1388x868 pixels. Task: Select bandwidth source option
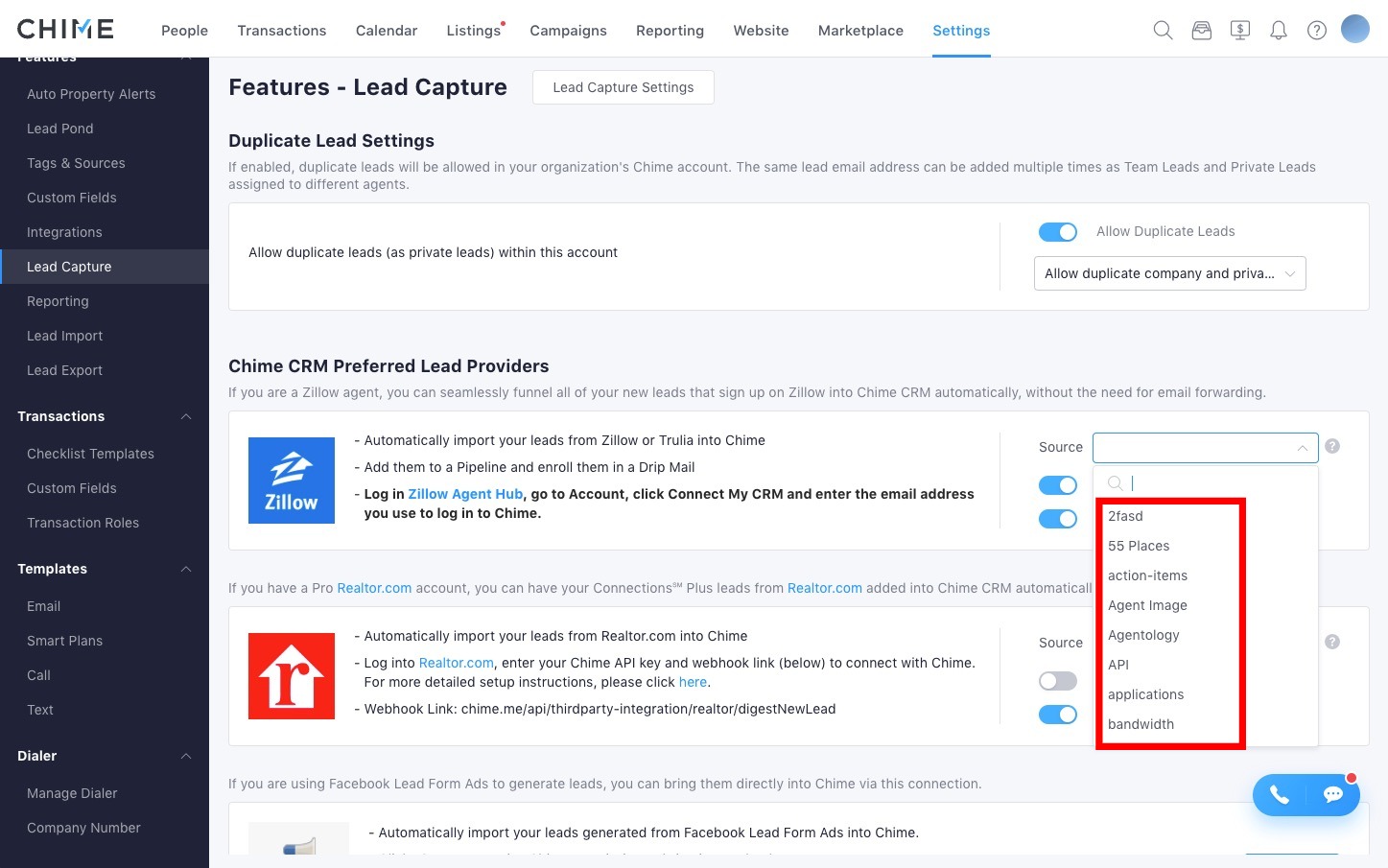[1206, 724]
